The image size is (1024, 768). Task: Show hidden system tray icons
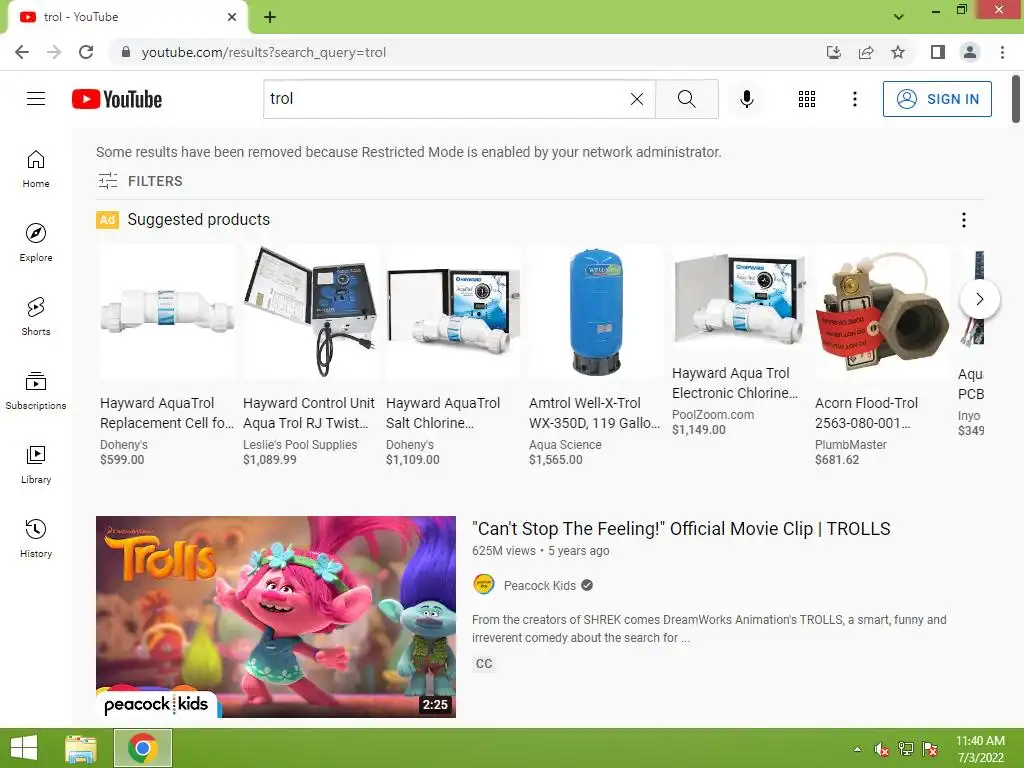857,749
